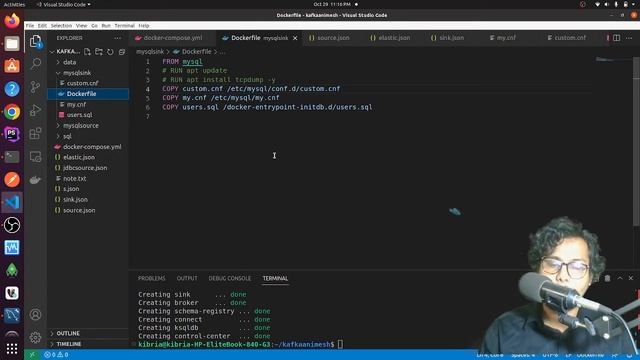Viewport: 640px width, 360px height.
Task: Maximize the terminal panel size
Action: coord(620,278)
